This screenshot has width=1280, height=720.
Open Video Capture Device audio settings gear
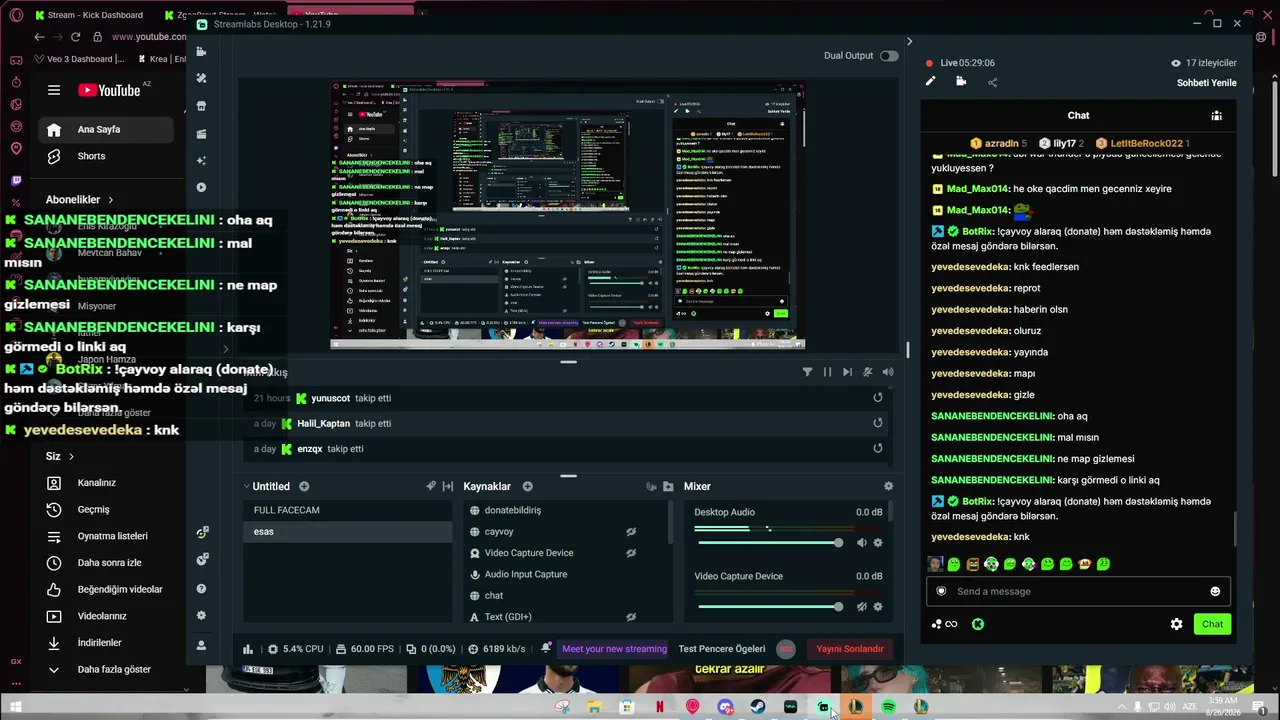[x=878, y=607]
